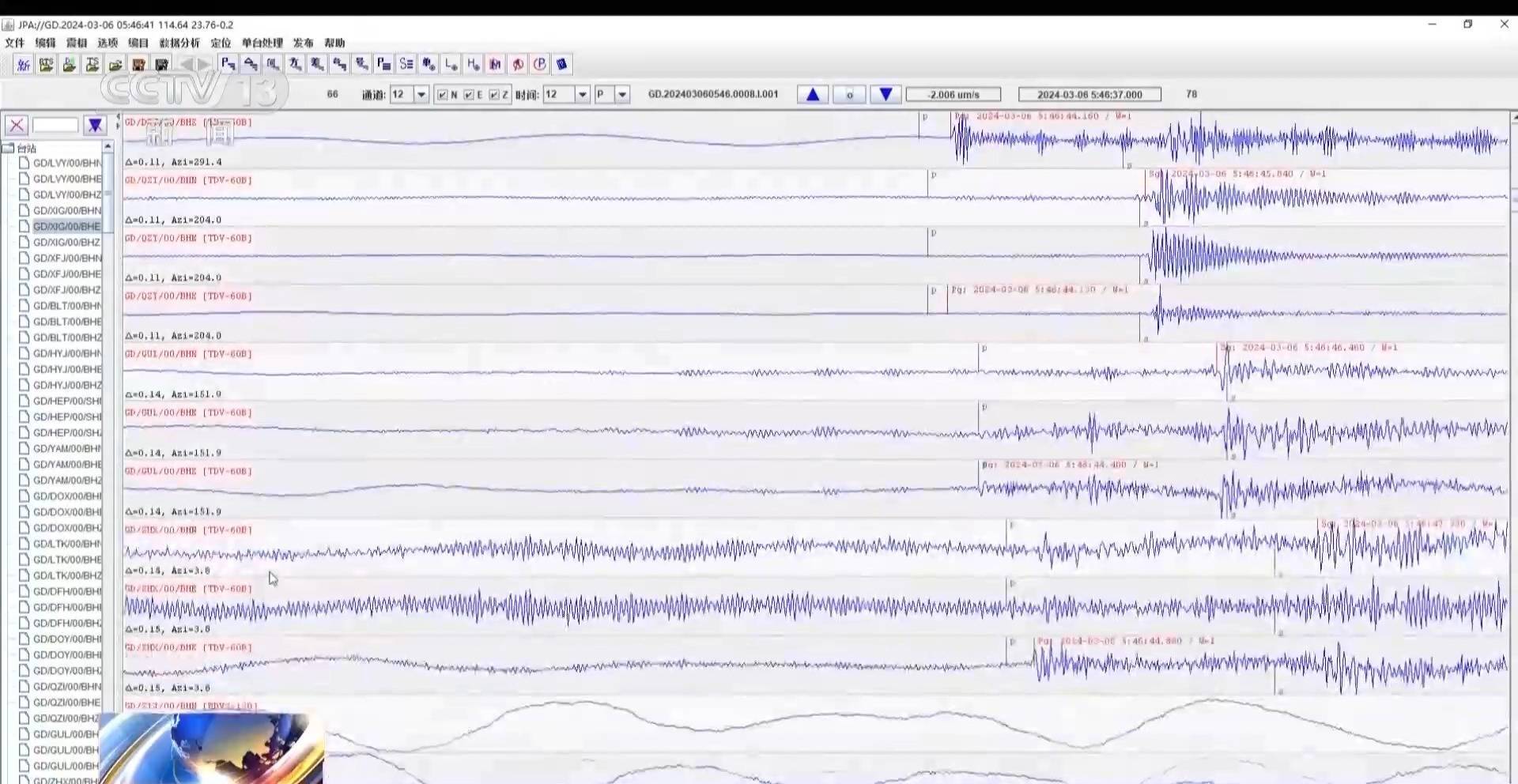This screenshot has width=1518, height=784.
Task: Open the 选项 menu
Action: point(108,43)
